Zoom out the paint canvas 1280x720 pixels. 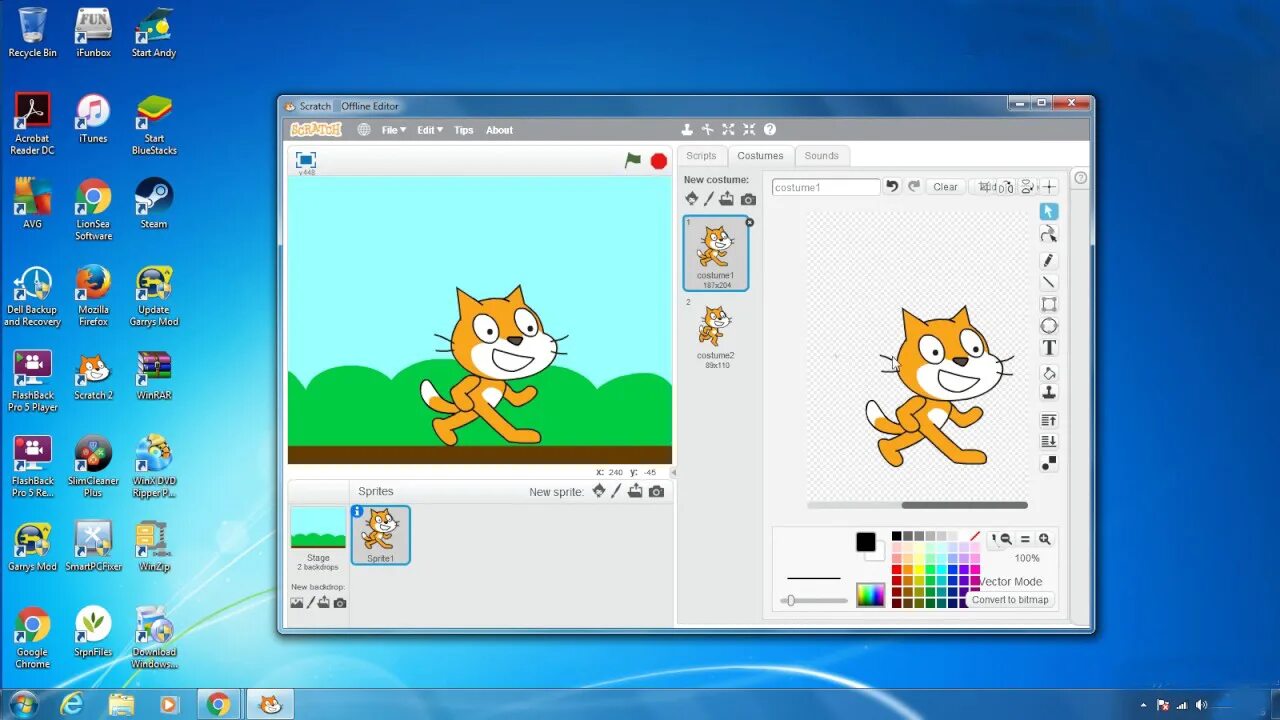pyautogui.click(x=1006, y=539)
